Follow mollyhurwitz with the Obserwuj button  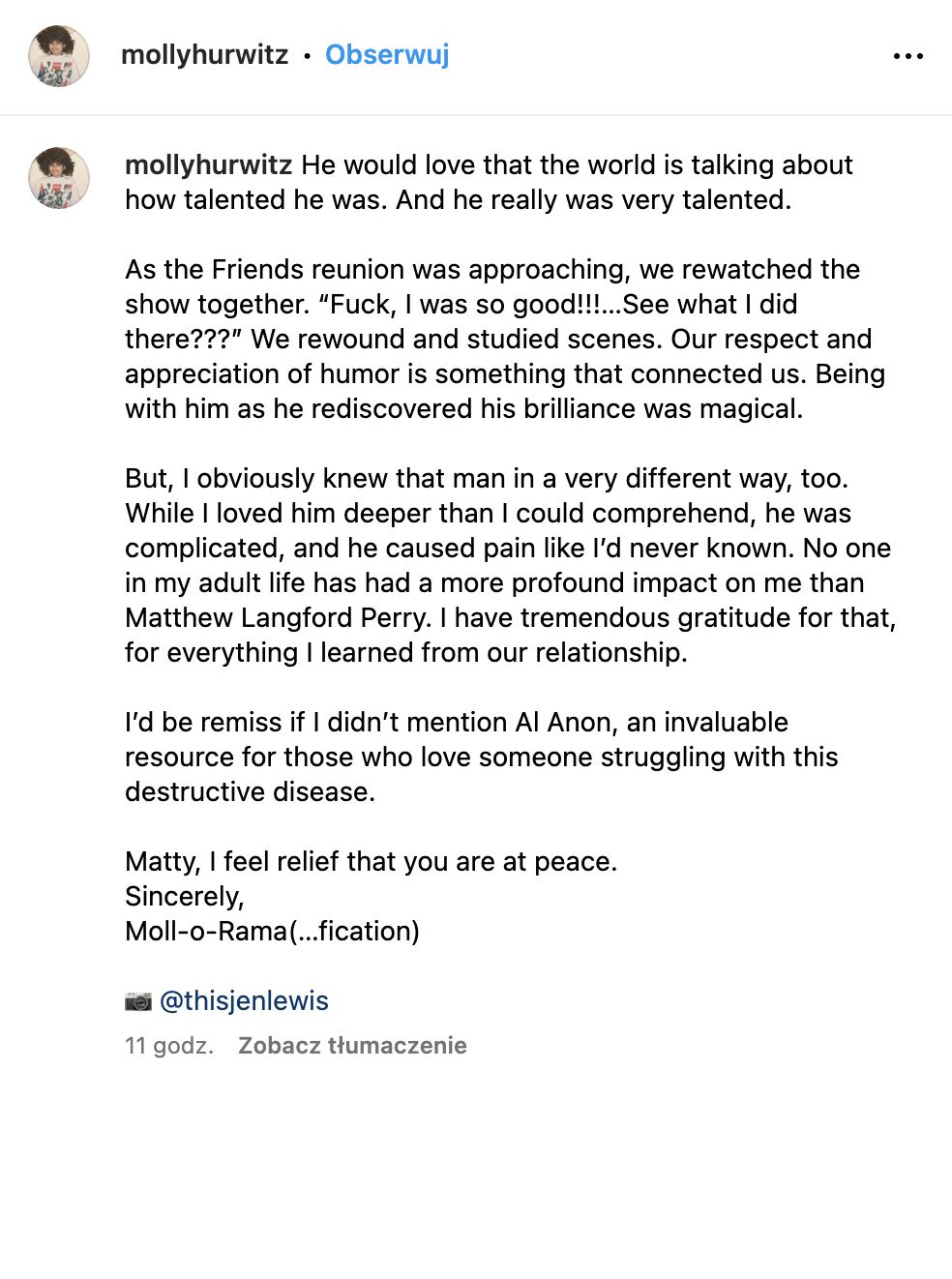pyautogui.click(x=387, y=54)
